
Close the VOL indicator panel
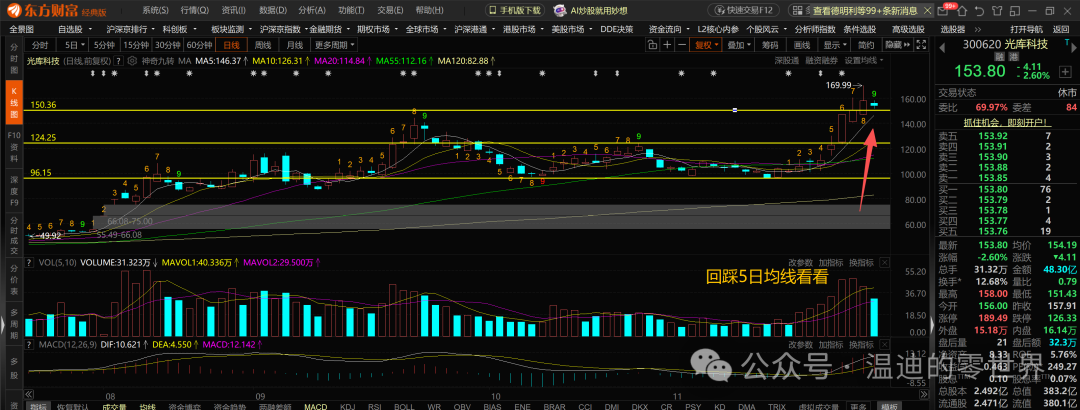pos(885,263)
